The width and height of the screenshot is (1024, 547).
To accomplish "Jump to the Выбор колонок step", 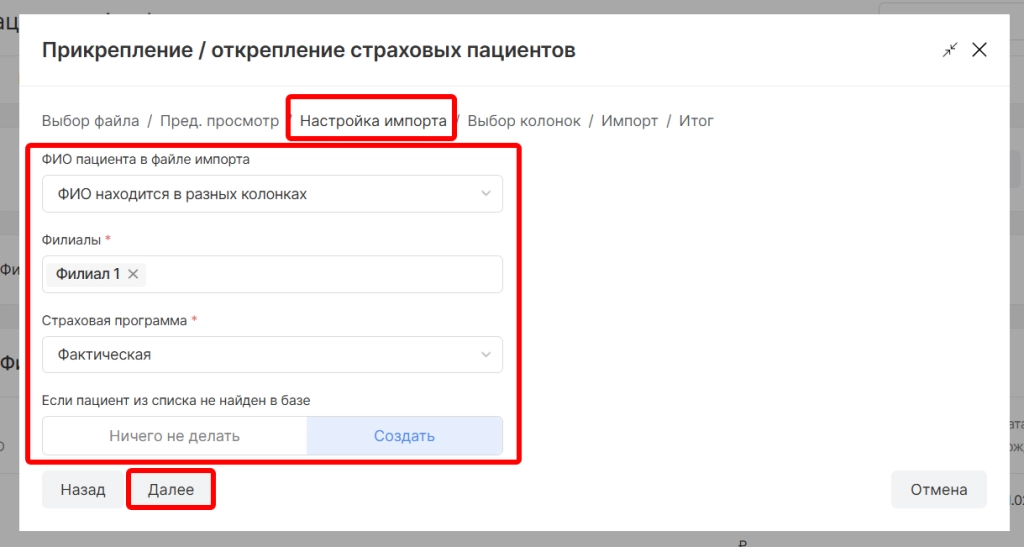I will click(x=524, y=121).
